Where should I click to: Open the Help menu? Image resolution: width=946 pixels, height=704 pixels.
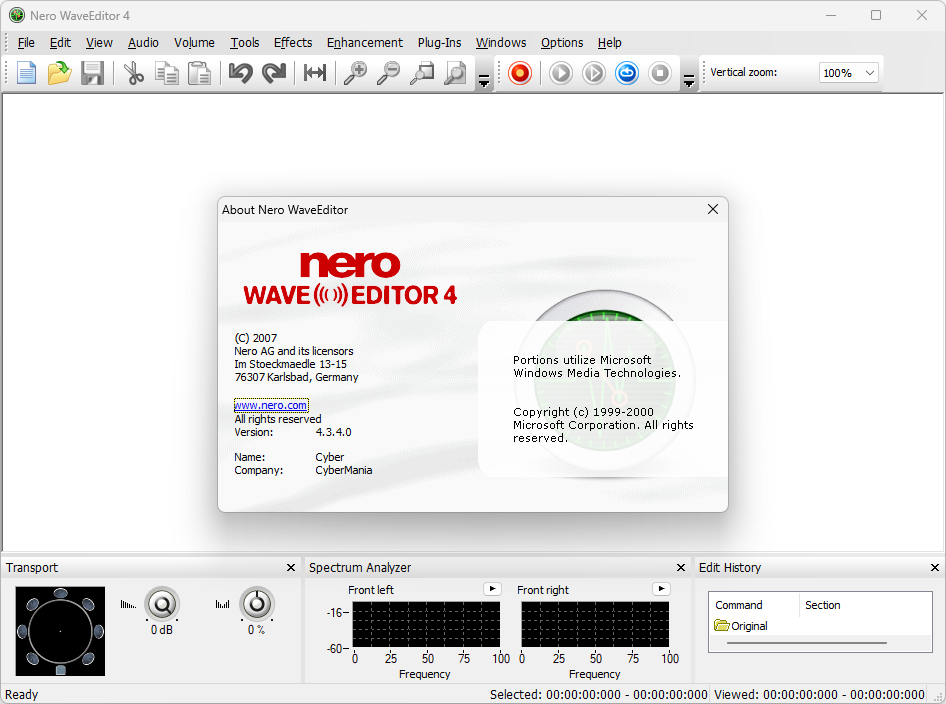coord(609,43)
